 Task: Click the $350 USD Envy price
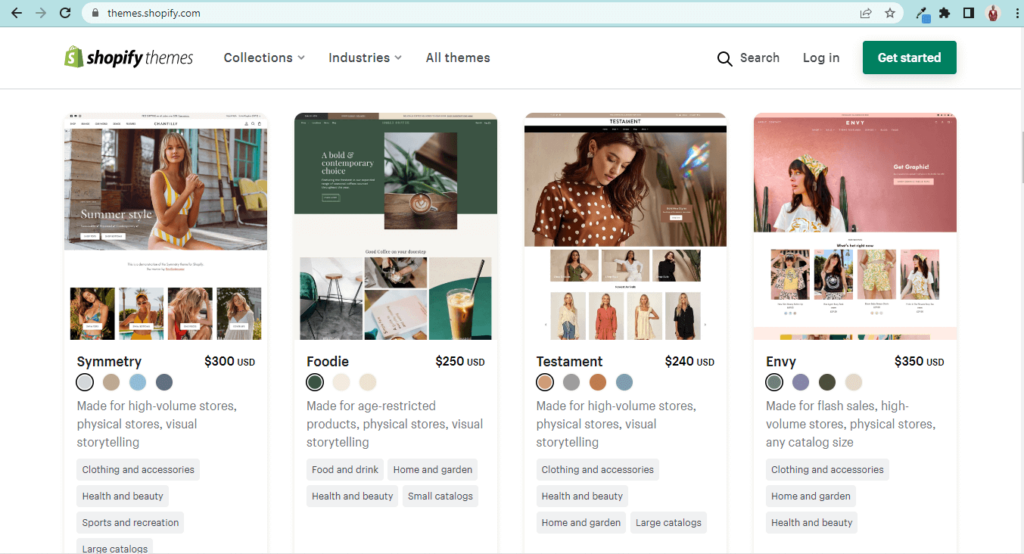coord(919,361)
